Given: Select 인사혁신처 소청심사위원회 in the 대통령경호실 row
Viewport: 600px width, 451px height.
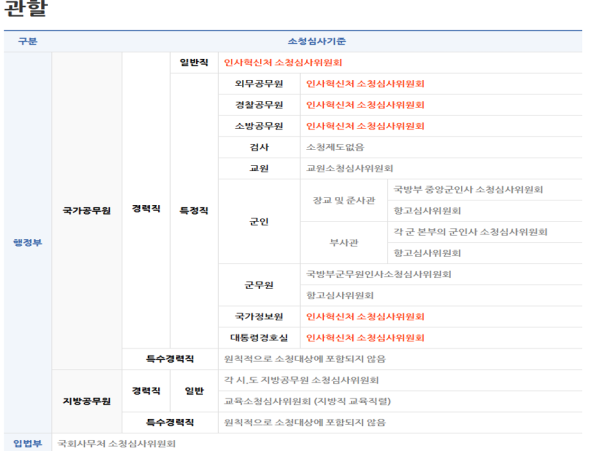Looking at the screenshot, I should (x=365, y=338).
